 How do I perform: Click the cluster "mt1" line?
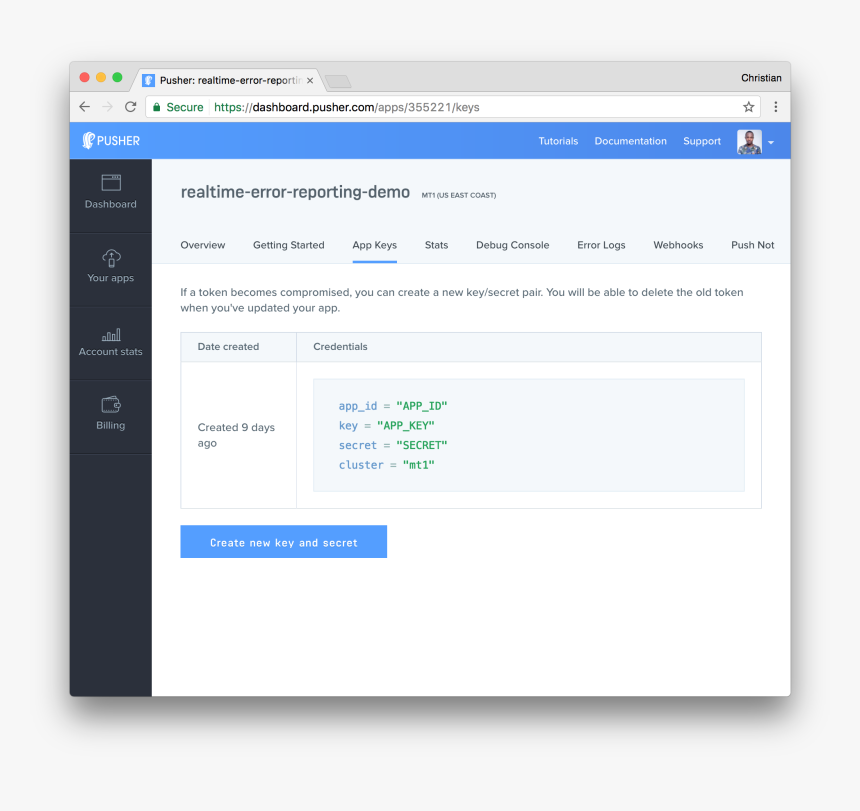point(386,465)
